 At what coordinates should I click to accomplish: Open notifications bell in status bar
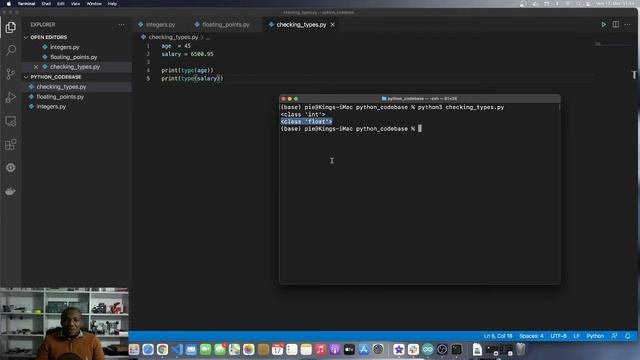628,336
